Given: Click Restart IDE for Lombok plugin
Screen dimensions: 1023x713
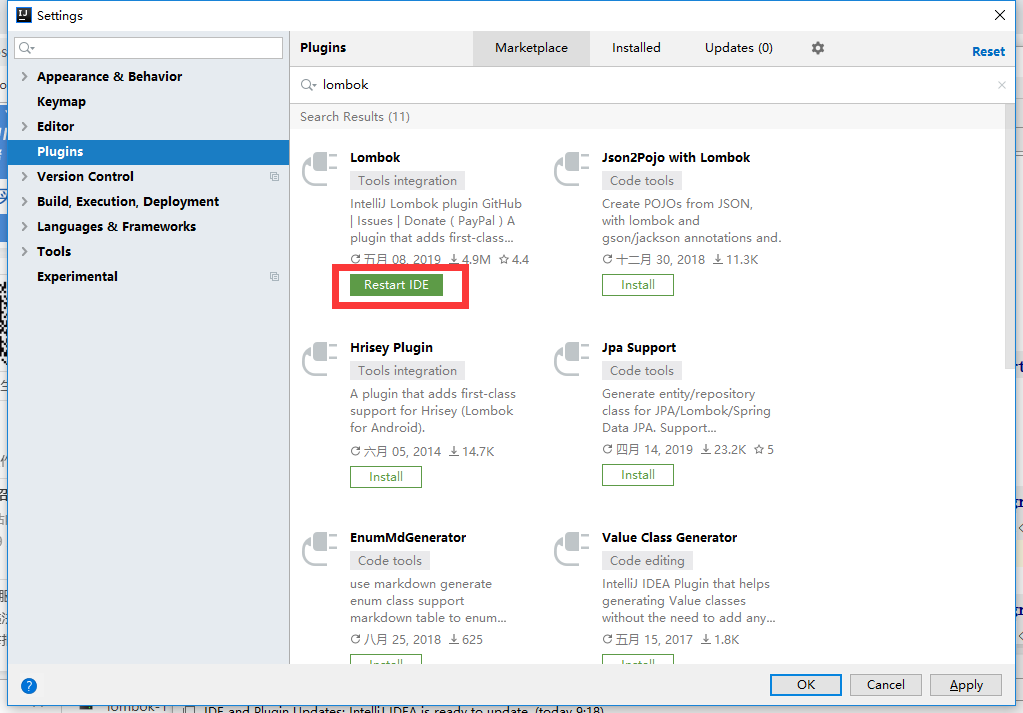Looking at the screenshot, I should click(x=396, y=285).
